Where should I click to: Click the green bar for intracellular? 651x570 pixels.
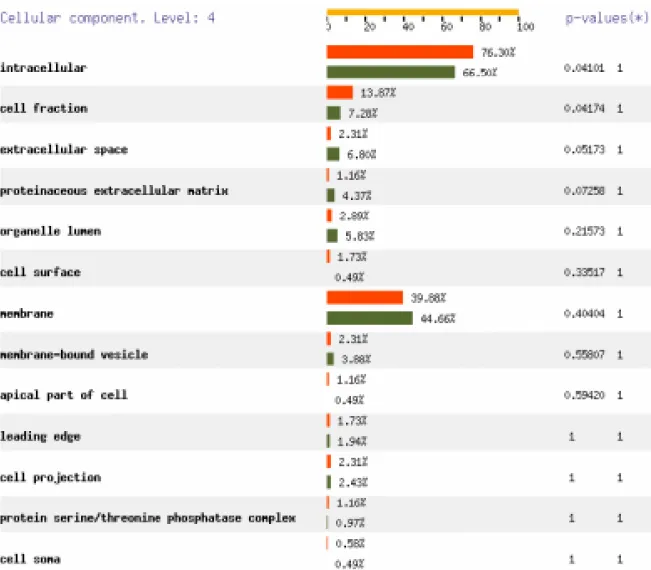point(391,72)
